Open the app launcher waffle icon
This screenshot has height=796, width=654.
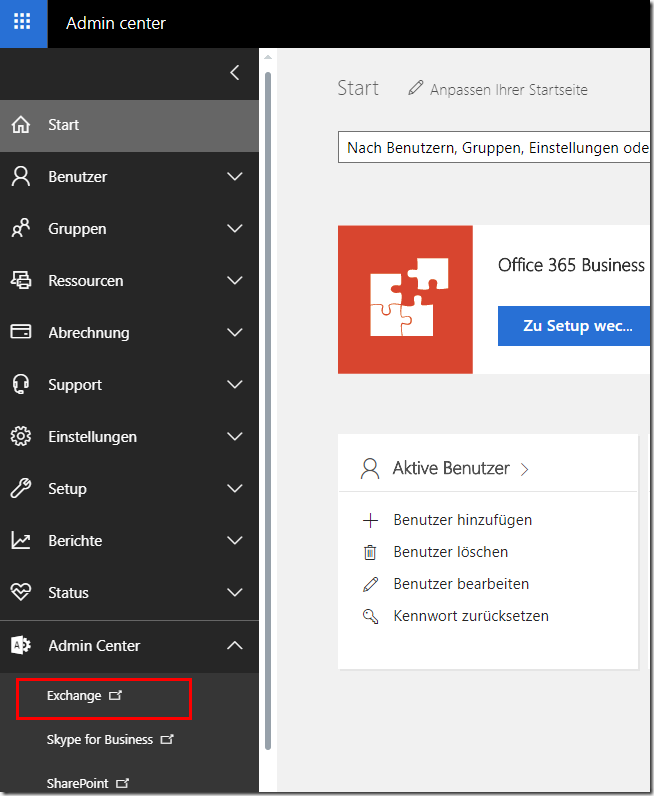point(22,23)
